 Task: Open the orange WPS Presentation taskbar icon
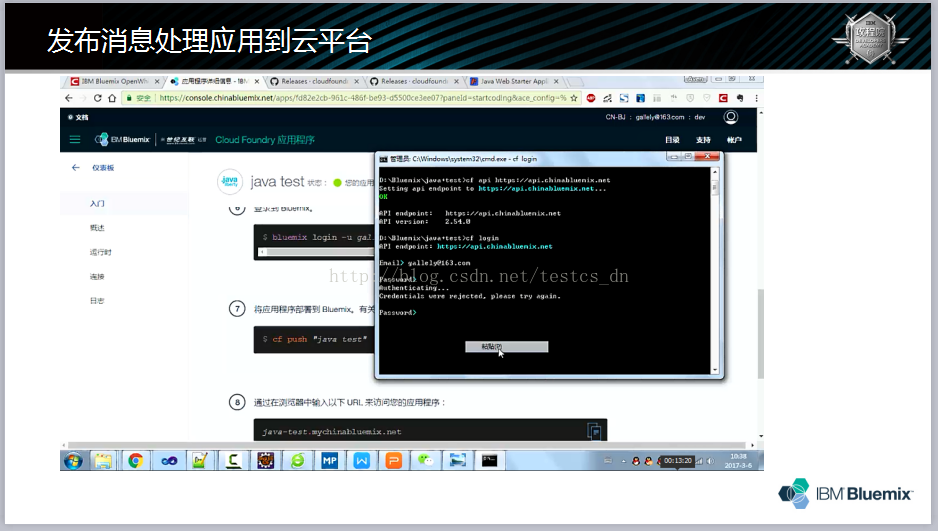[x=393, y=460]
